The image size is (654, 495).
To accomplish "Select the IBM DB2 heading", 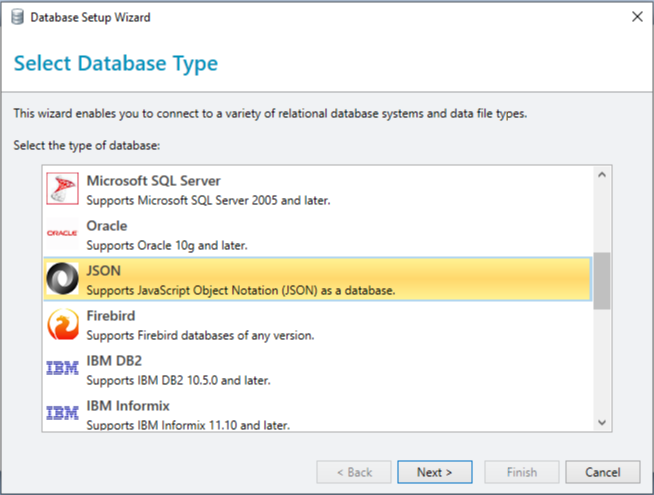I will click(x=114, y=361).
